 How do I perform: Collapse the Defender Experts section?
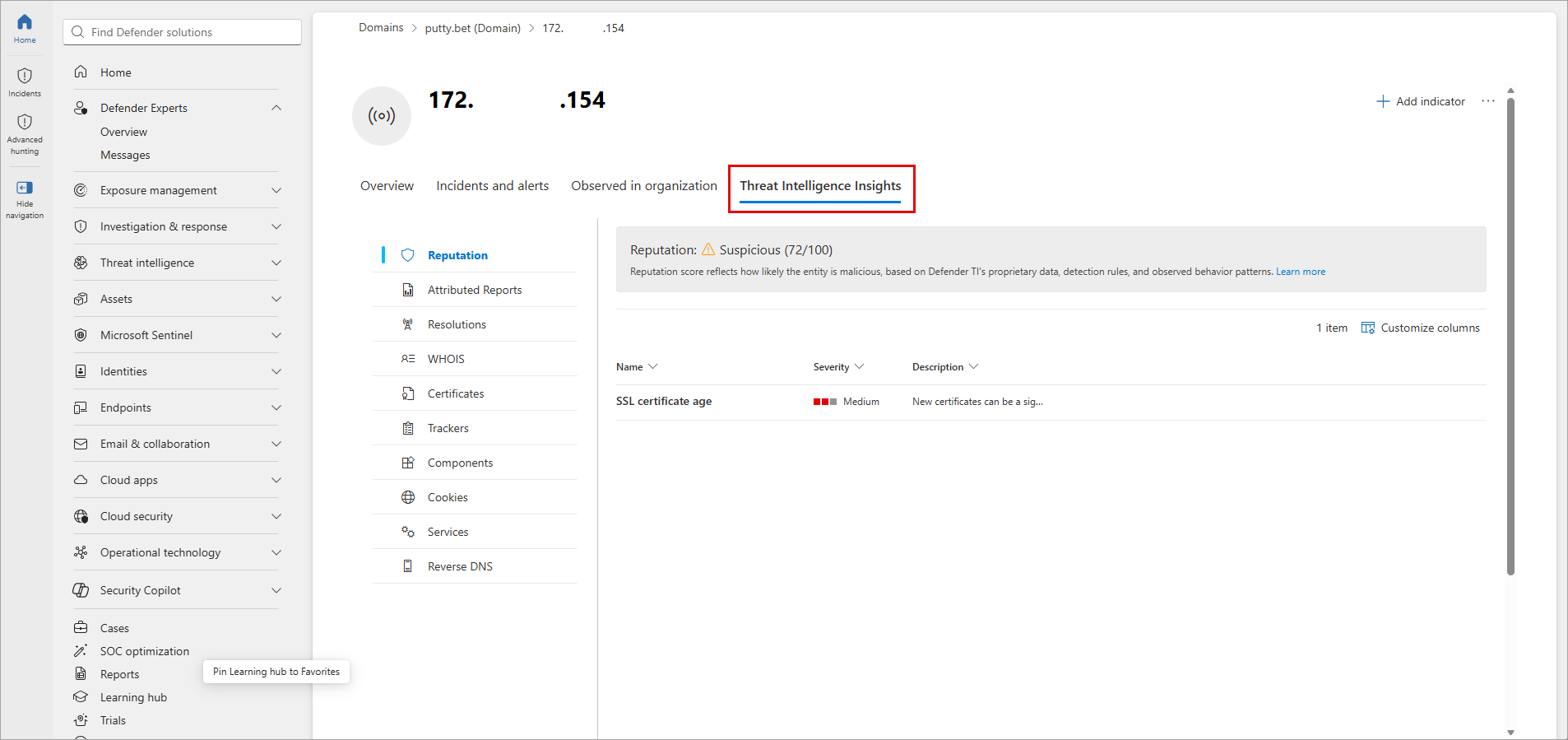click(276, 108)
